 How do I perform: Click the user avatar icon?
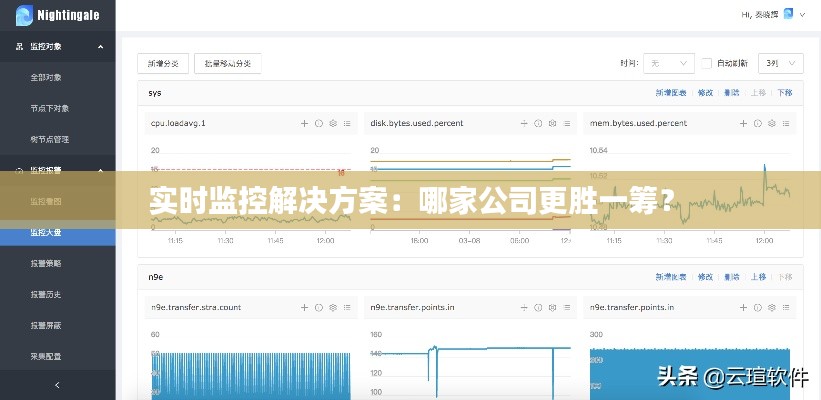(788, 14)
